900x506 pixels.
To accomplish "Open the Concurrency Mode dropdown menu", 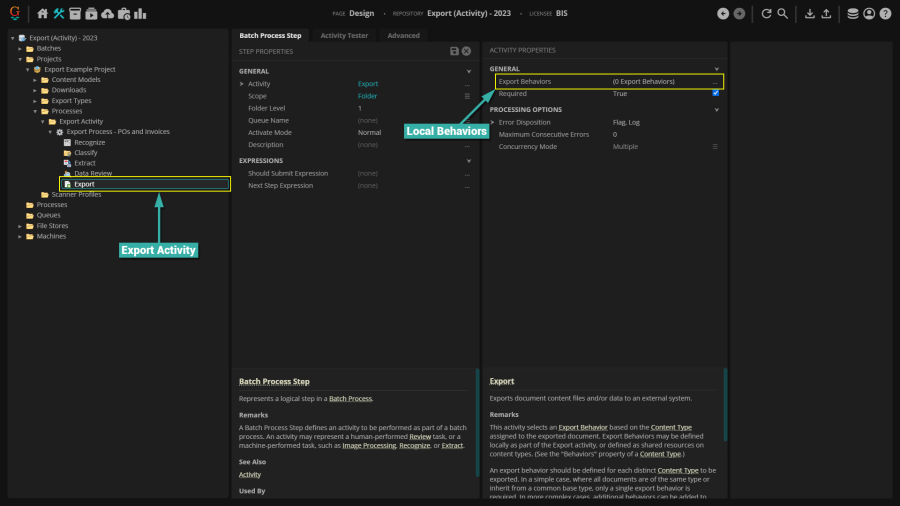I will pyautogui.click(x=714, y=146).
